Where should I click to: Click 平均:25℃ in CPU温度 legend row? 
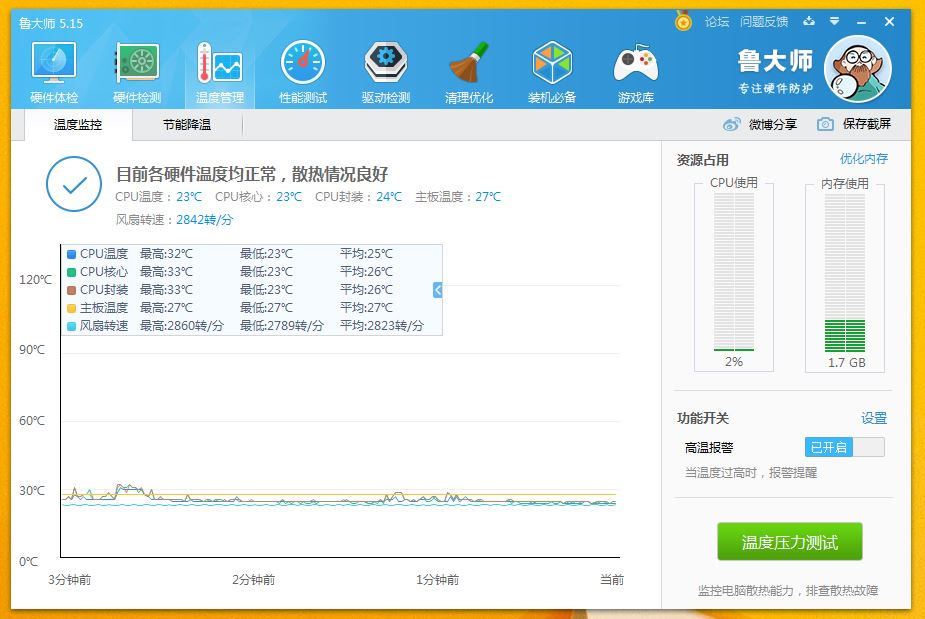pos(366,254)
